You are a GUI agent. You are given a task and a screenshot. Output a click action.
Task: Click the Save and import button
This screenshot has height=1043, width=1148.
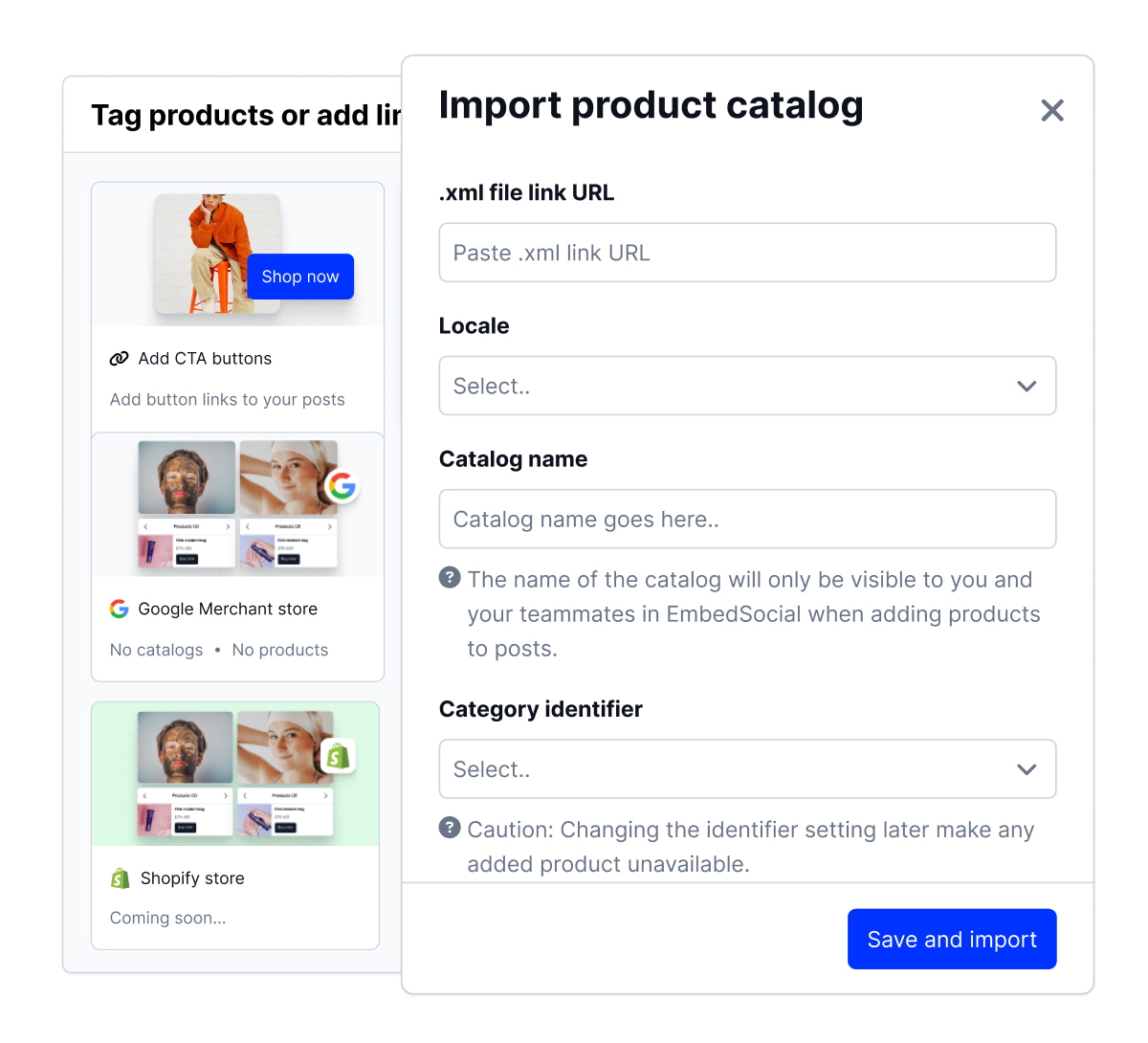click(x=952, y=939)
